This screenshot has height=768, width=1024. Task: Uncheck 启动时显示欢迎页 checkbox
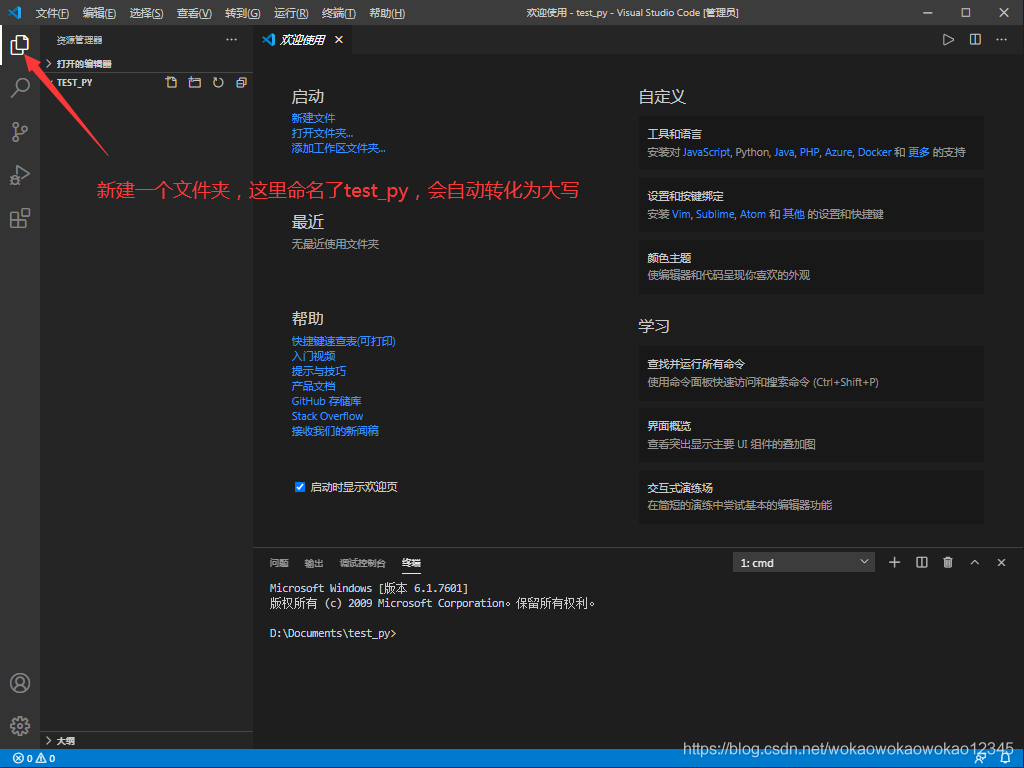click(300, 487)
